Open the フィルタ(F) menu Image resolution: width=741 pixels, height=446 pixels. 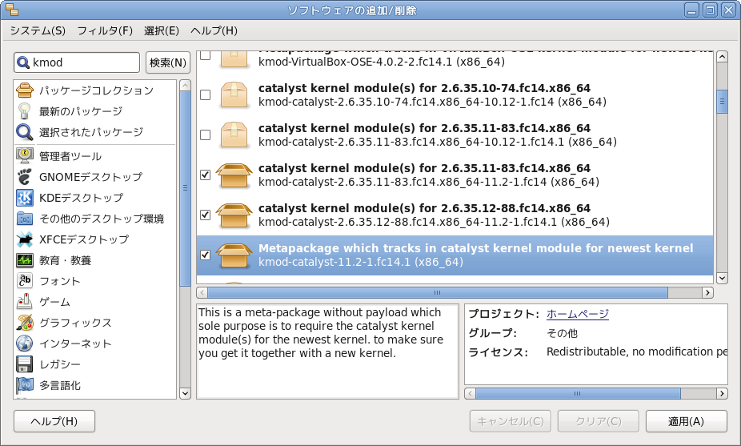click(x=105, y=31)
